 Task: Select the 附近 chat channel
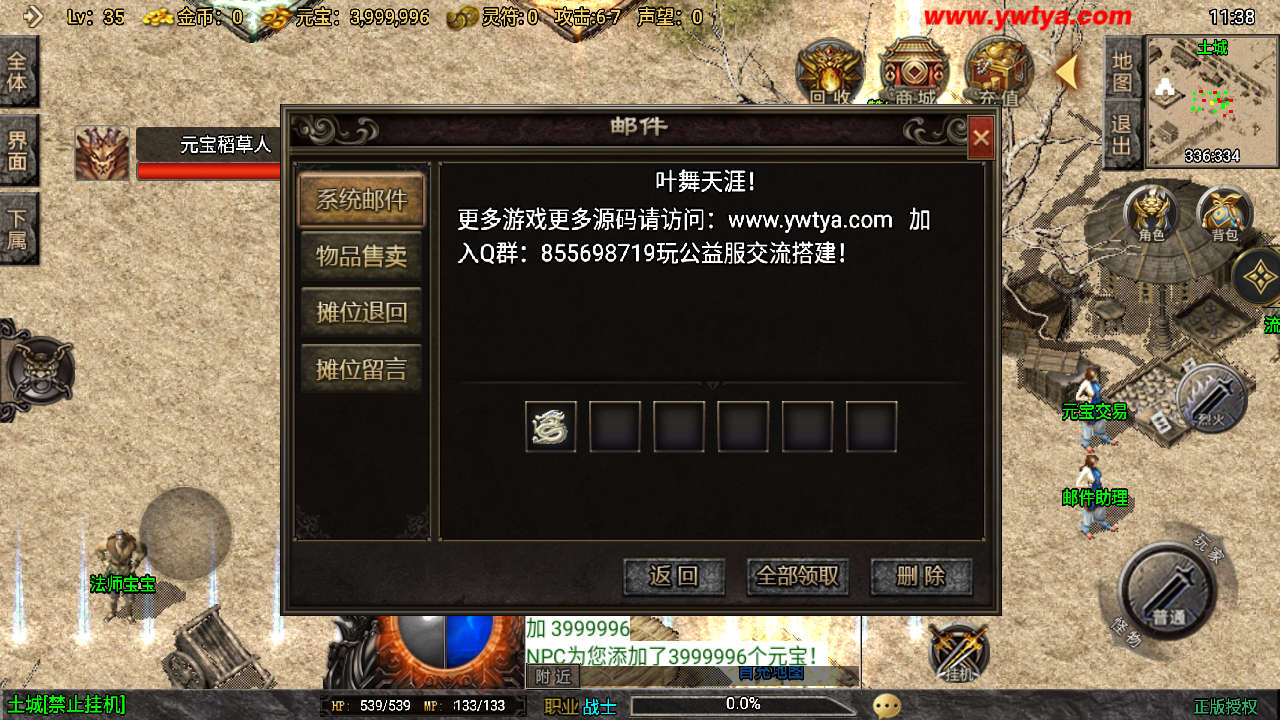tap(553, 677)
